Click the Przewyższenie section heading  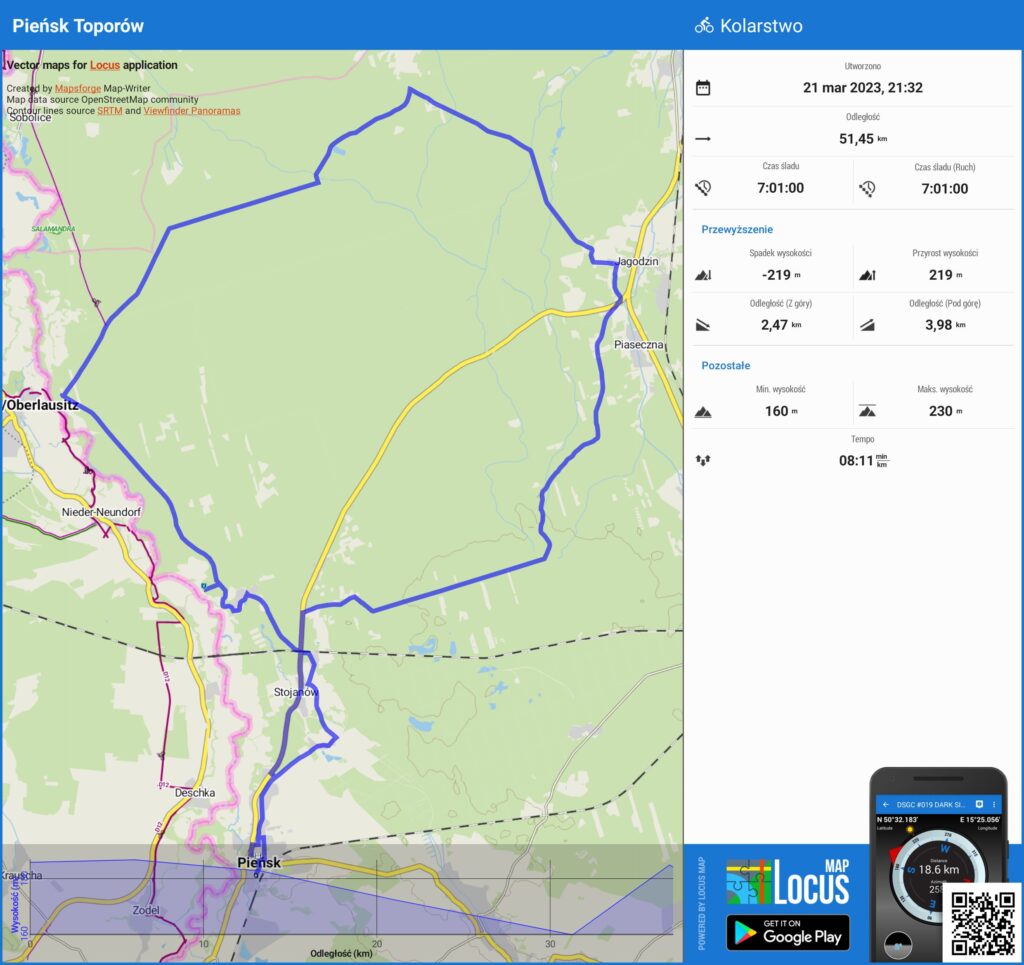737,229
